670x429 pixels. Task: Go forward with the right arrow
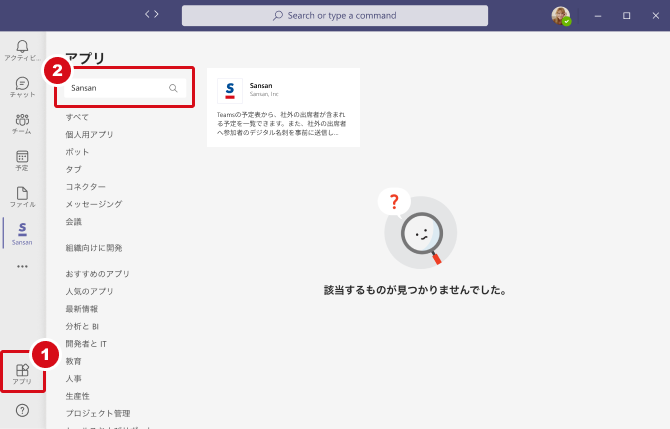[x=156, y=15]
